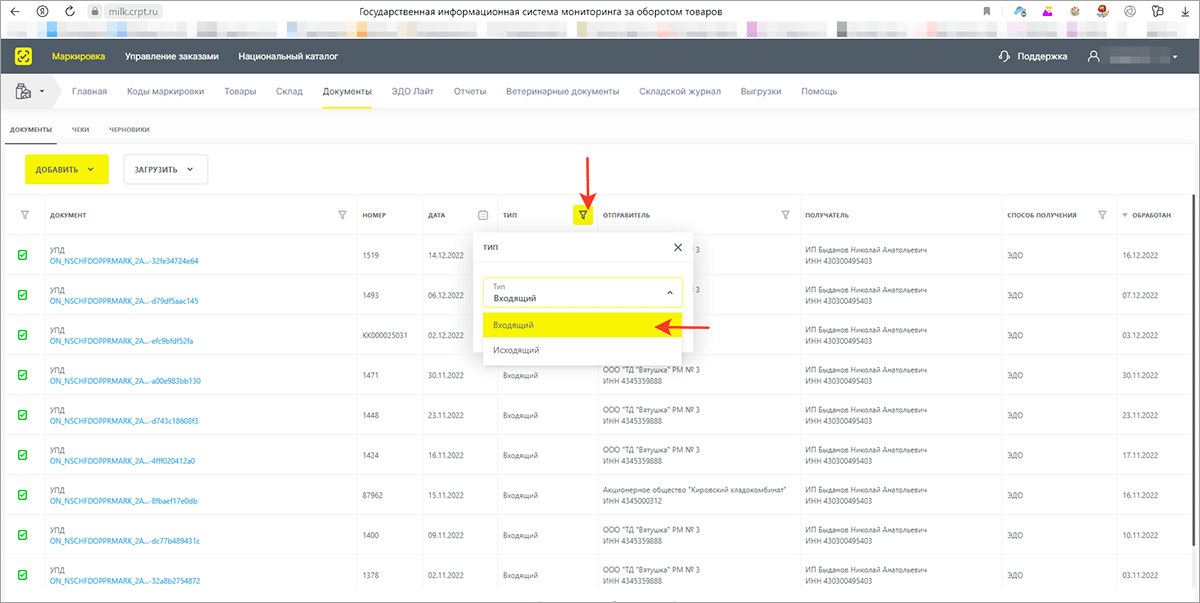Collapse the Тип combo box in popup

(x=669, y=292)
